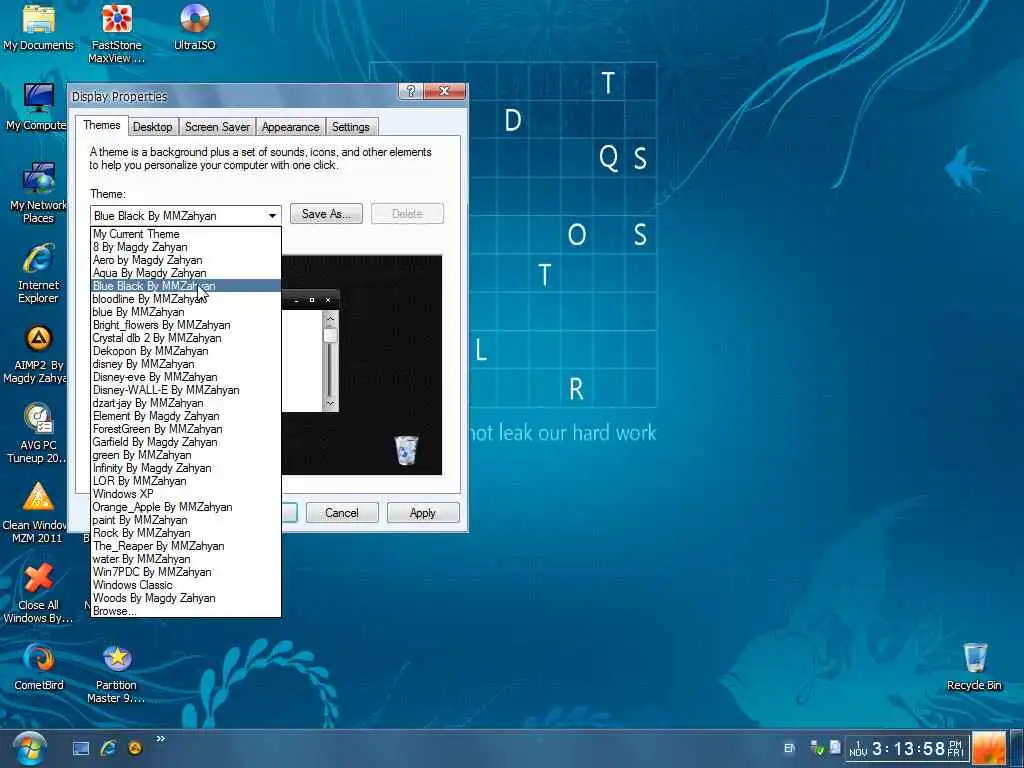
Task: Open the Screen Saver tab
Action: [217, 127]
